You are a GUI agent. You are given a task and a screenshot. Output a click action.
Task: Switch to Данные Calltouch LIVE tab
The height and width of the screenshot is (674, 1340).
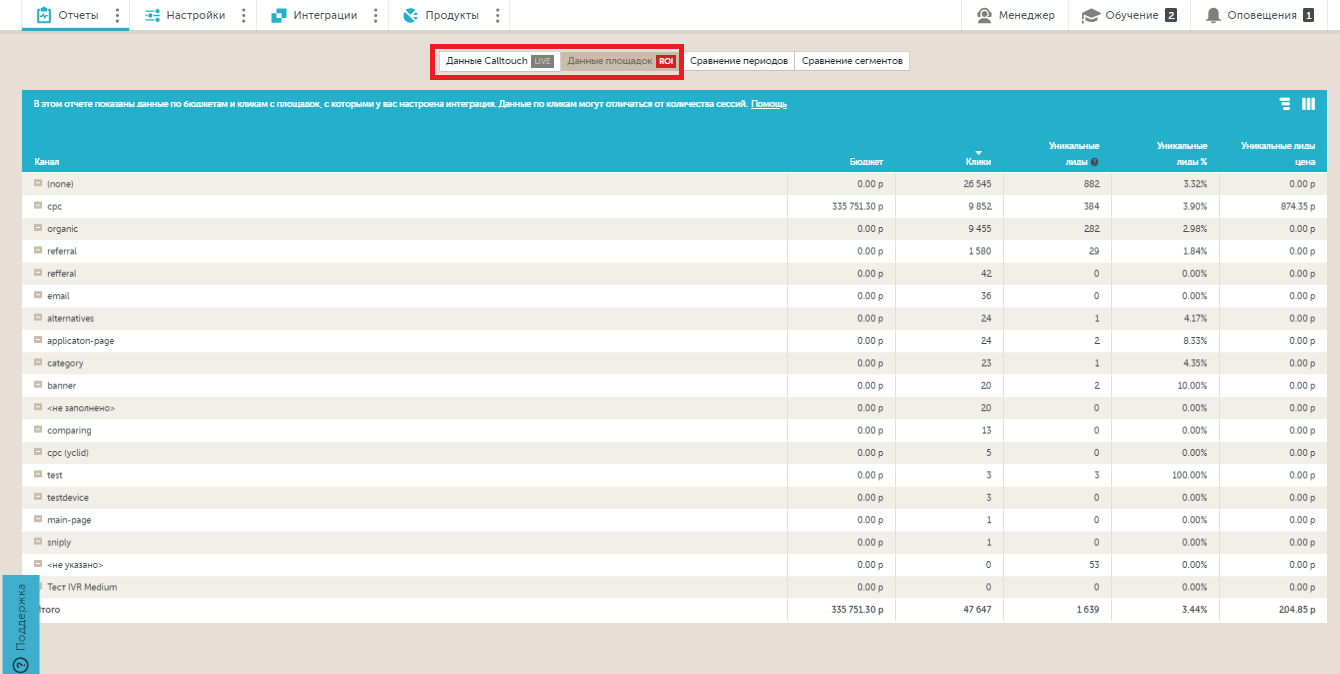click(499, 61)
